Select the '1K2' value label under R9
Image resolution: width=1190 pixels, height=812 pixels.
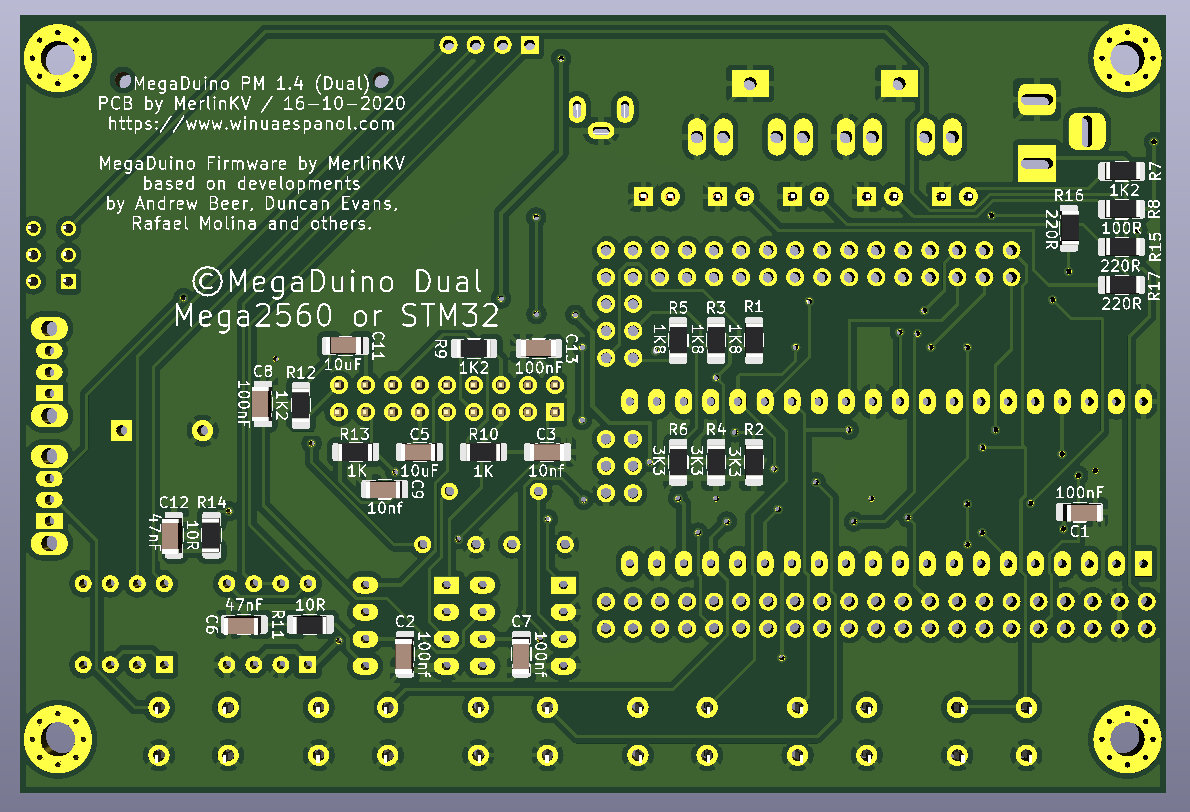pyautogui.click(x=474, y=367)
